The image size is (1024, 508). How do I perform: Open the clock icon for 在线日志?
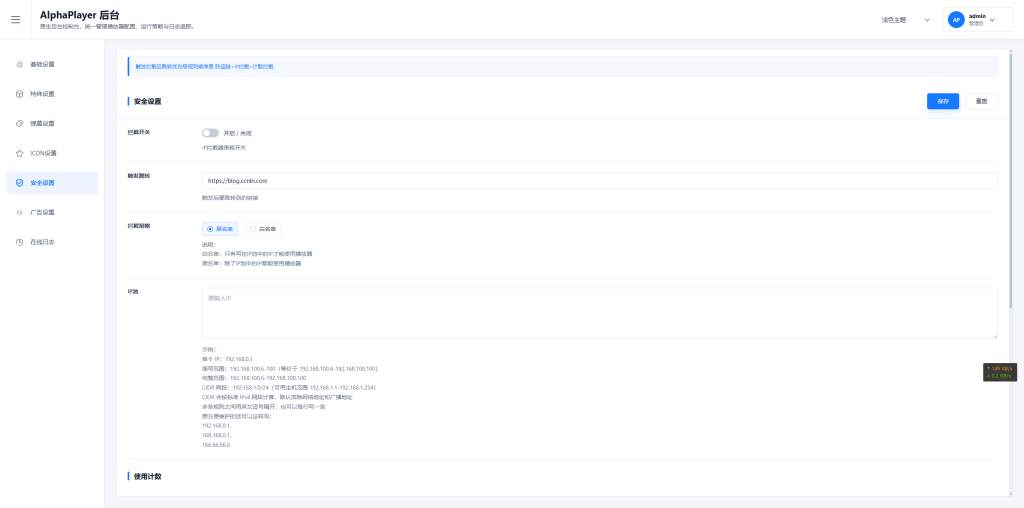click(x=20, y=242)
